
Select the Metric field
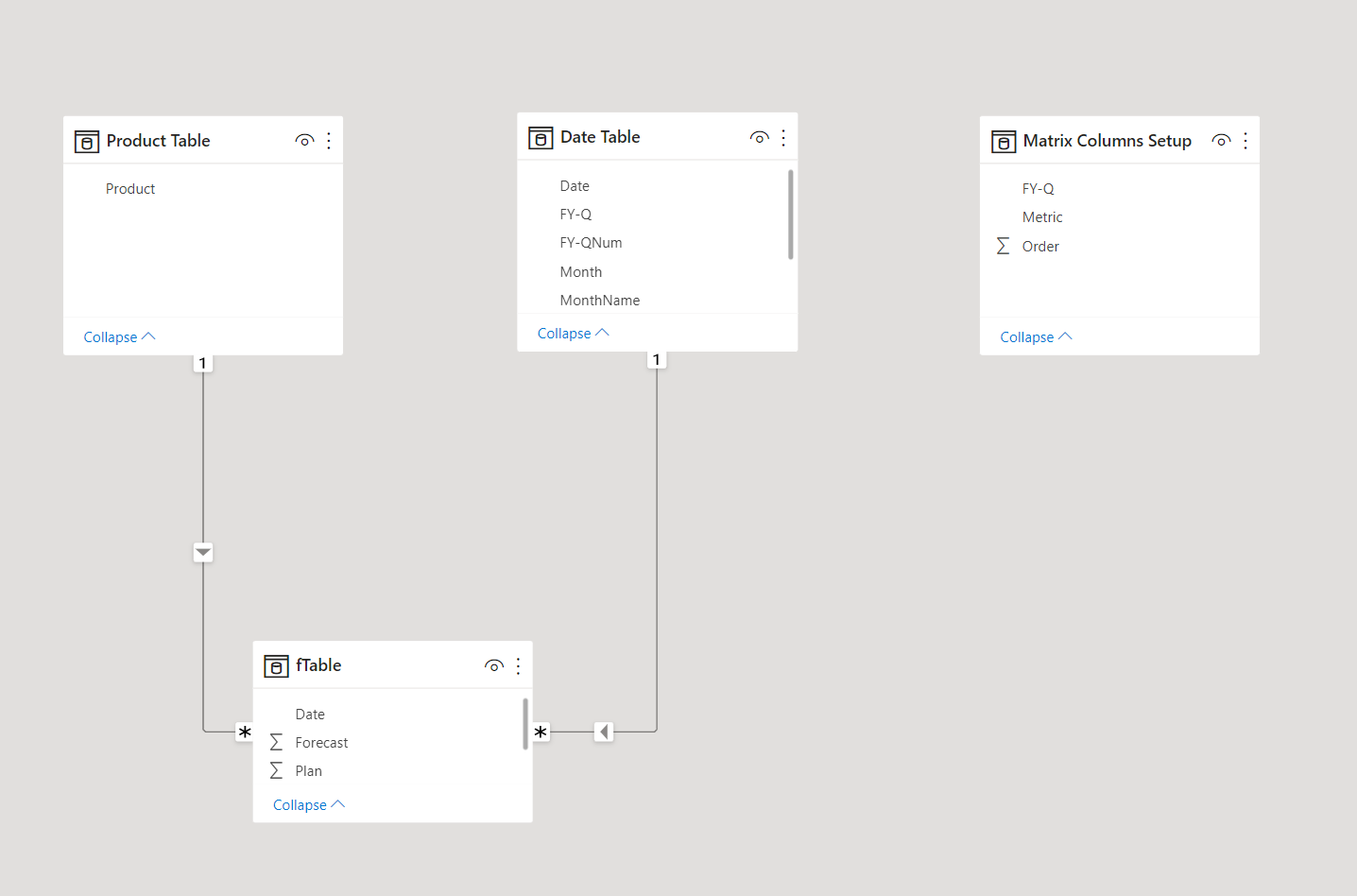coord(1042,217)
